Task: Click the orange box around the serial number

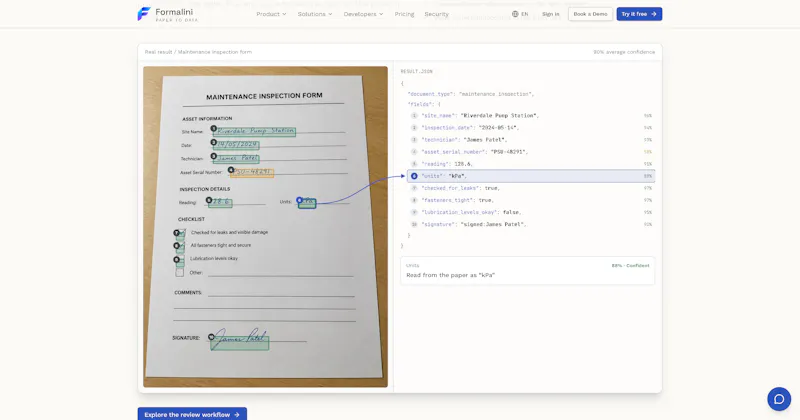Action: pyautogui.click(x=252, y=173)
